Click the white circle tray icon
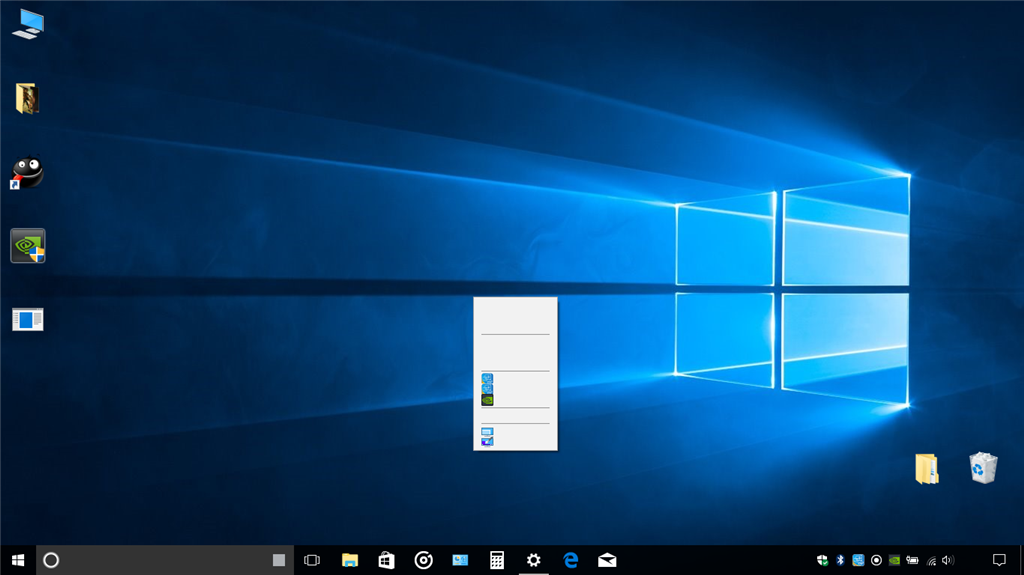The height and width of the screenshot is (575, 1024). pyautogui.click(x=876, y=560)
